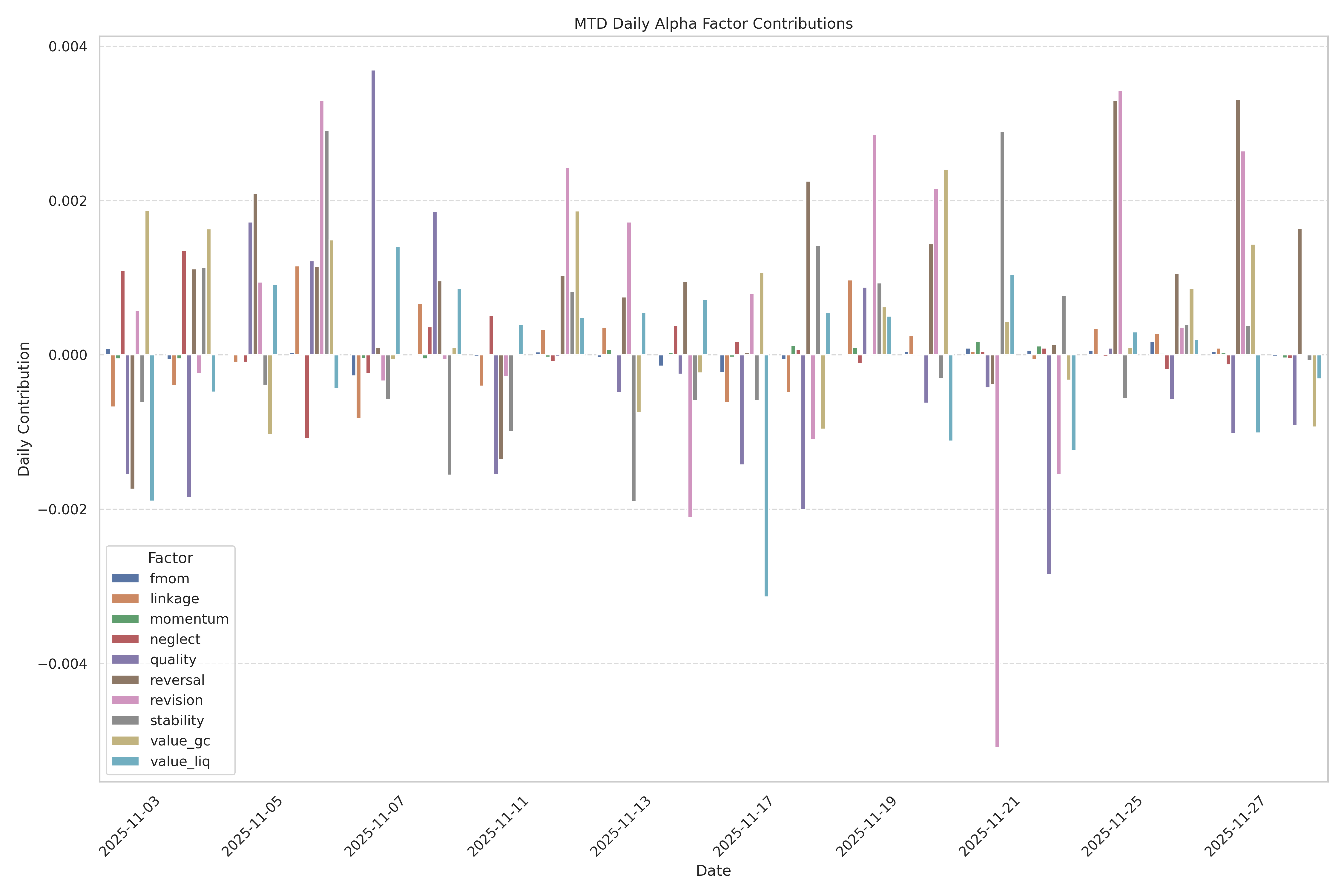The width and height of the screenshot is (1344, 896).
Task: Click the 0.004 y-axis tick label
Action: click(67, 46)
